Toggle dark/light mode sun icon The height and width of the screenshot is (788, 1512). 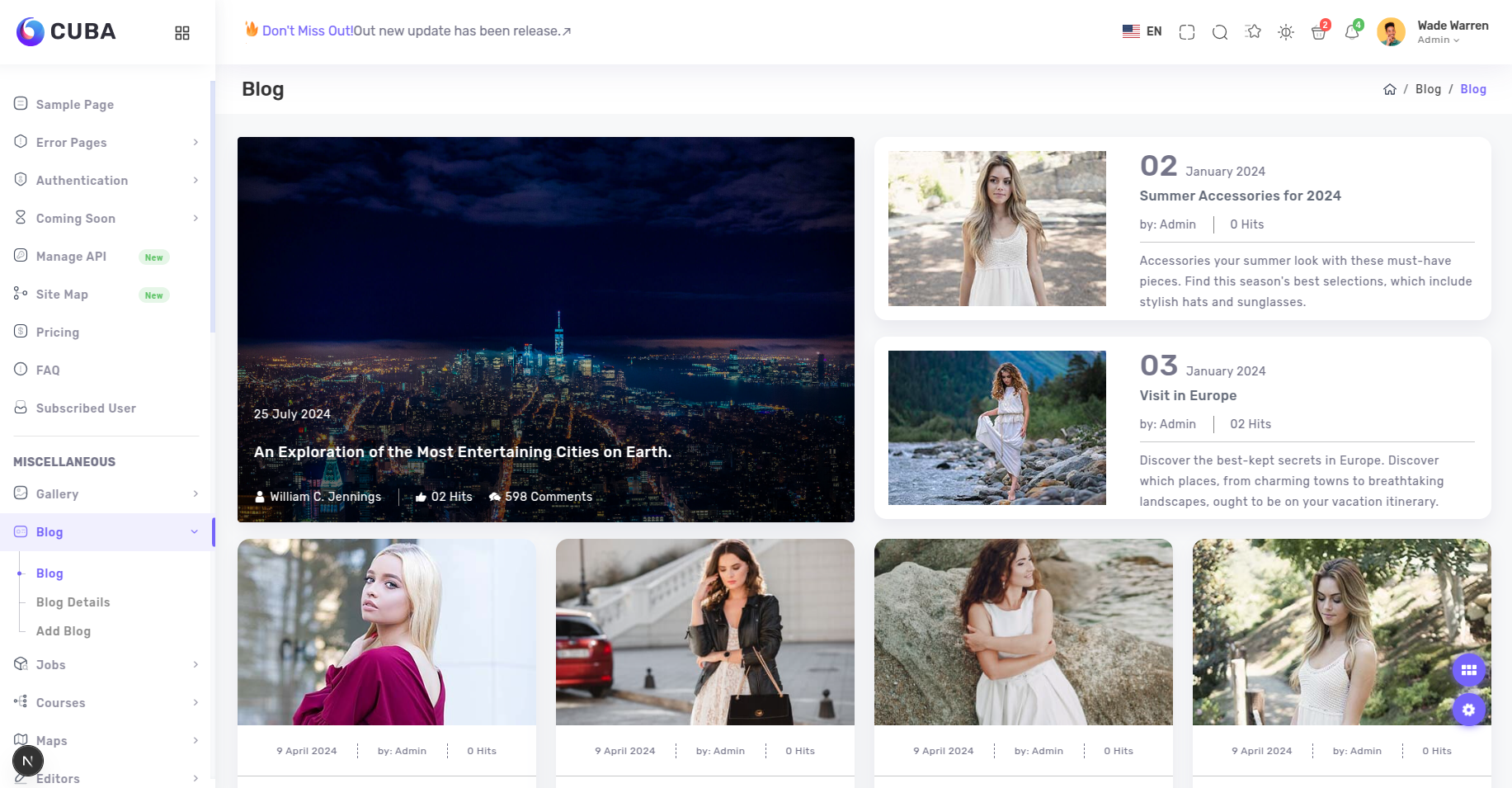click(x=1285, y=32)
